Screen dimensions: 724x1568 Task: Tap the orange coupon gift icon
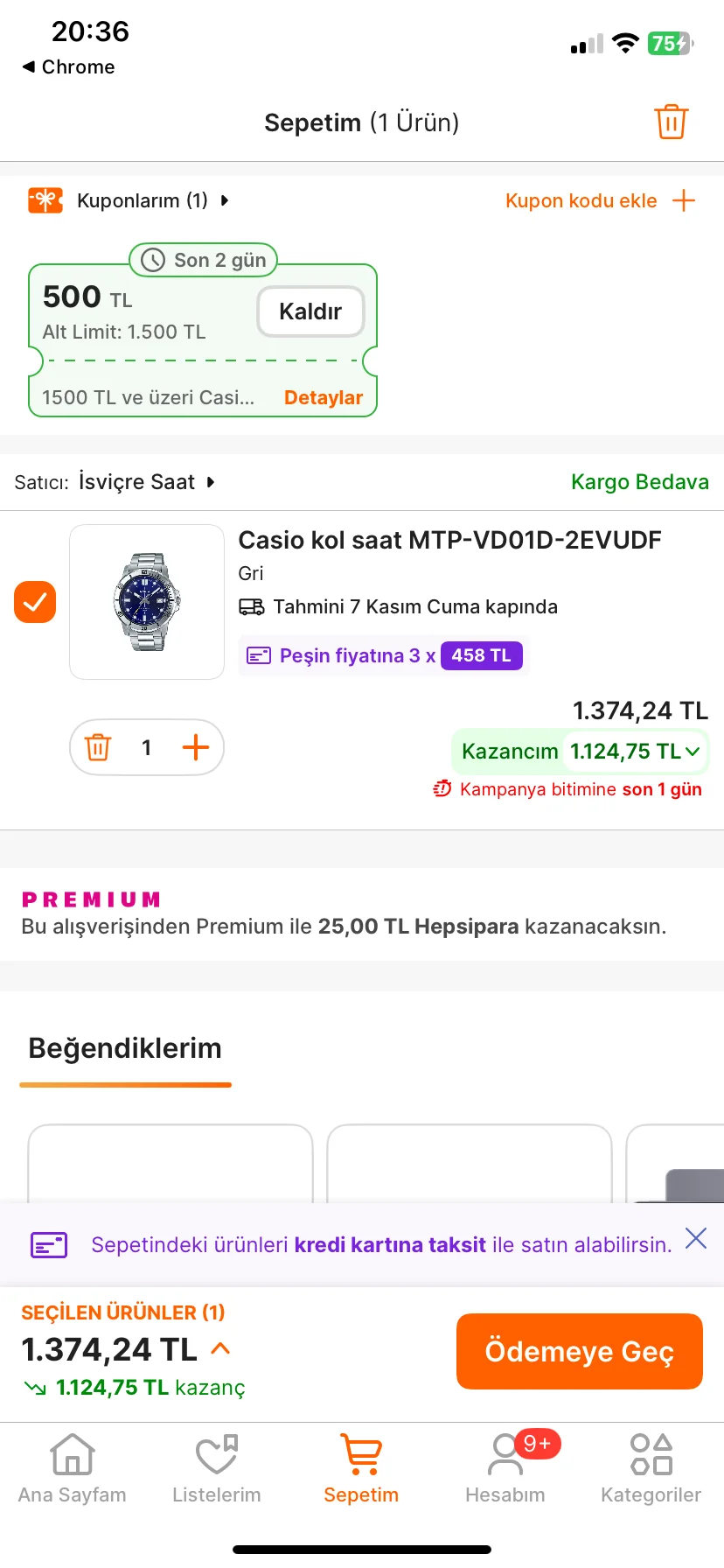tap(45, 200)
